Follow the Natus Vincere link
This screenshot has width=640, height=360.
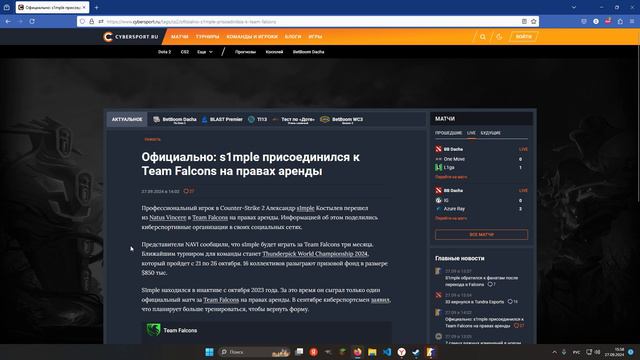168,218
